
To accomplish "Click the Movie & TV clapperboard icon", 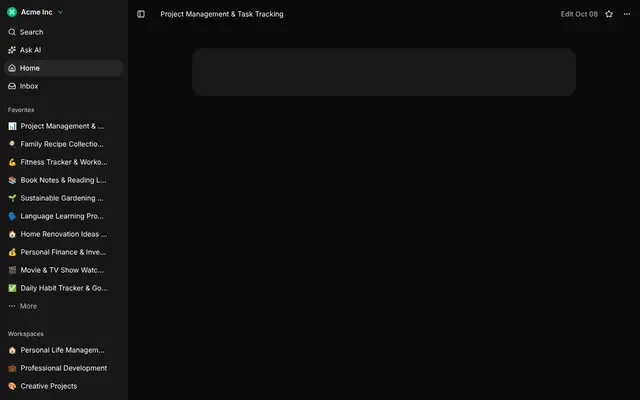I will (12, 270).
